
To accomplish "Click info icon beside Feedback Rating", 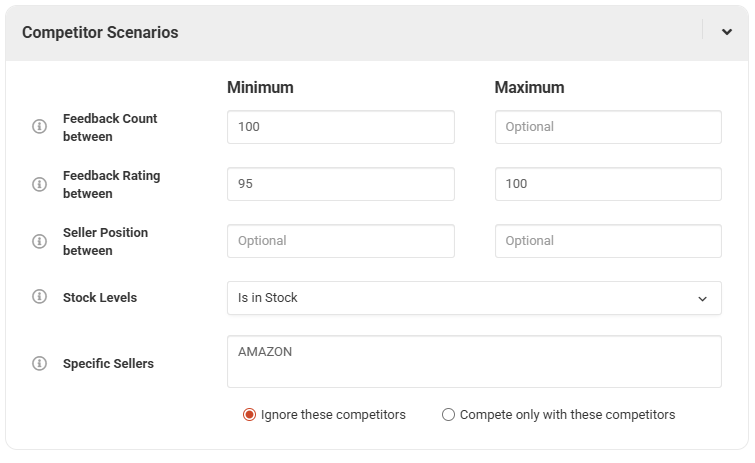I will pyautogui.click(x=40, y=184).
